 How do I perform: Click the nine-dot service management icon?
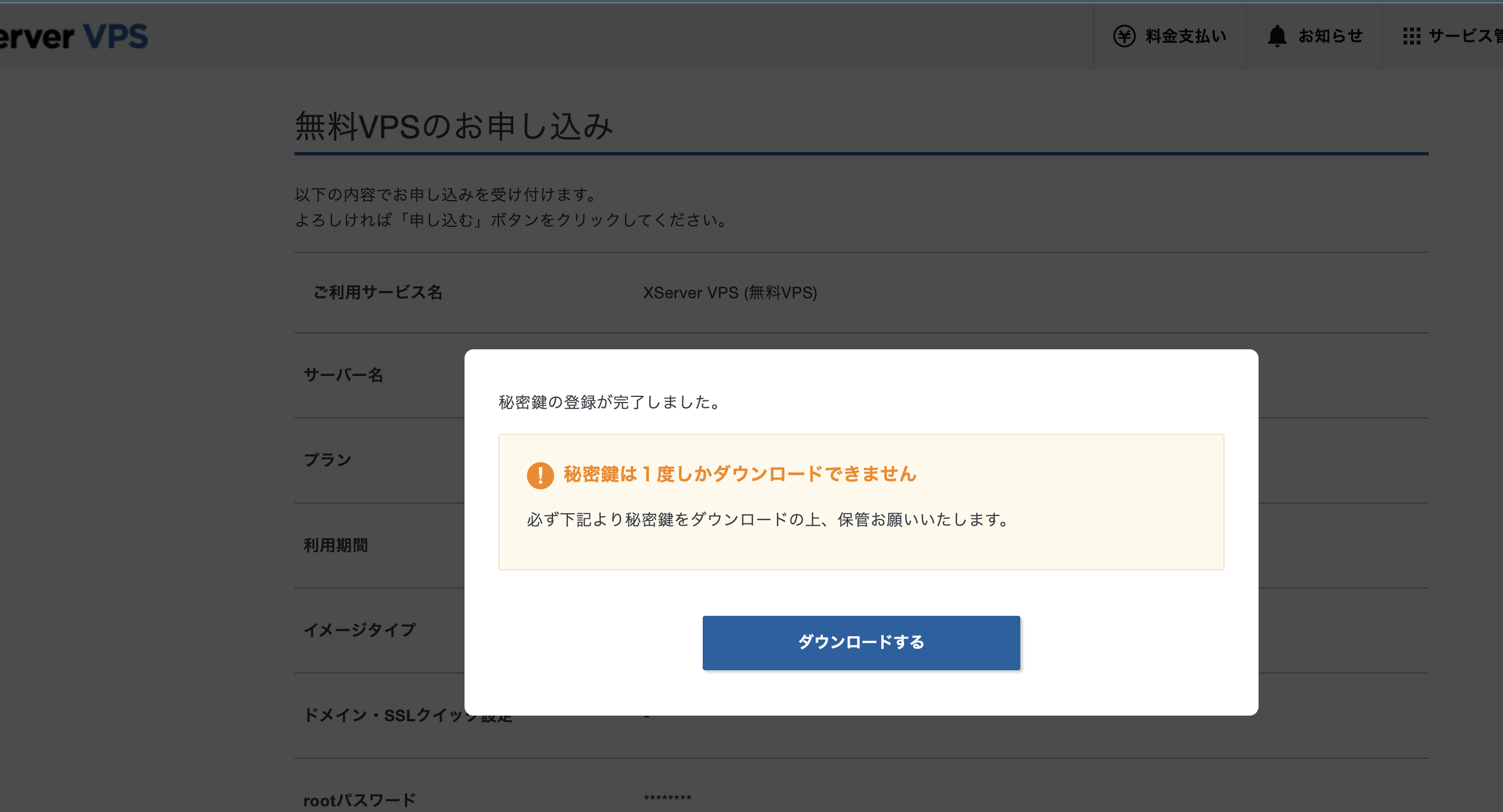(1412, 36)
